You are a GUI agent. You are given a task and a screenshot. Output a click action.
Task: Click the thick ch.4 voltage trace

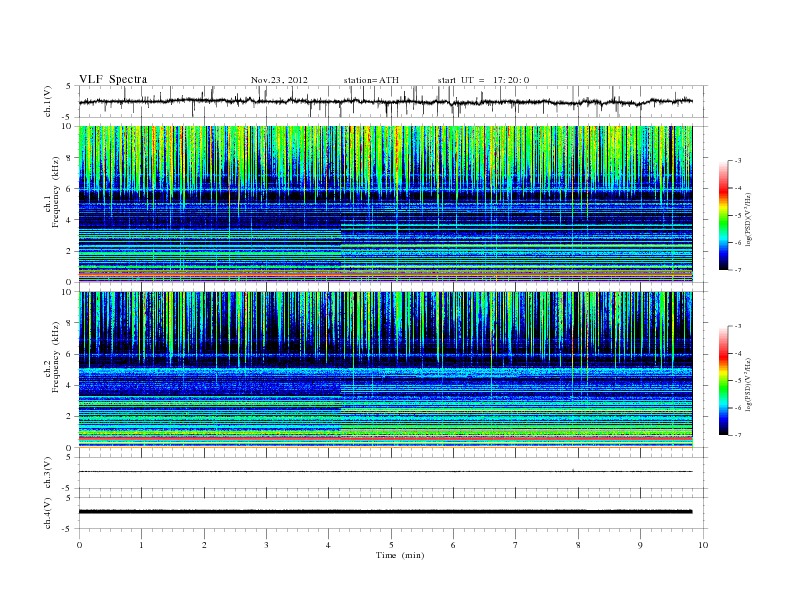point(386,512)
